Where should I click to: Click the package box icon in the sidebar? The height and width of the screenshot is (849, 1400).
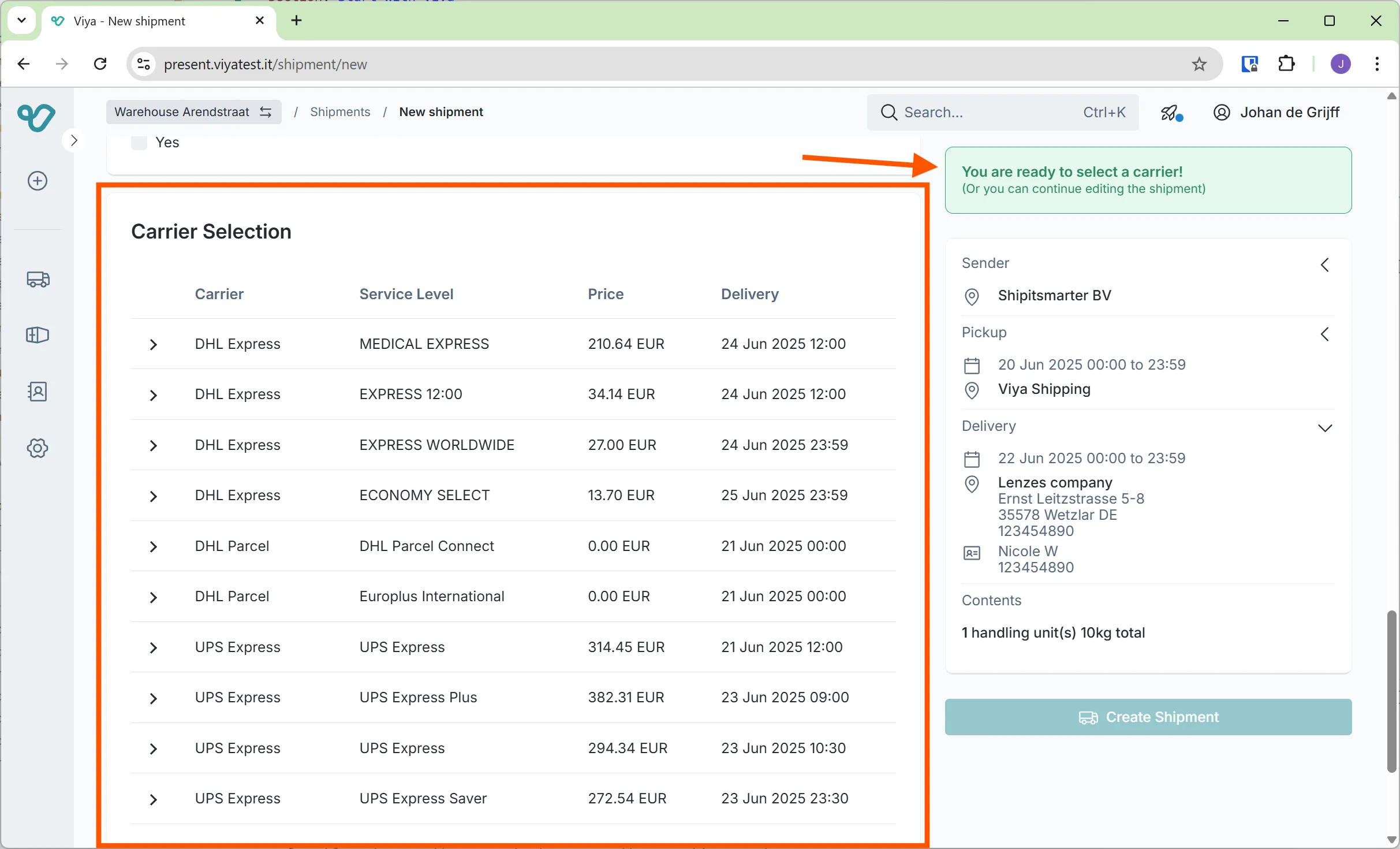pos(38,335)
